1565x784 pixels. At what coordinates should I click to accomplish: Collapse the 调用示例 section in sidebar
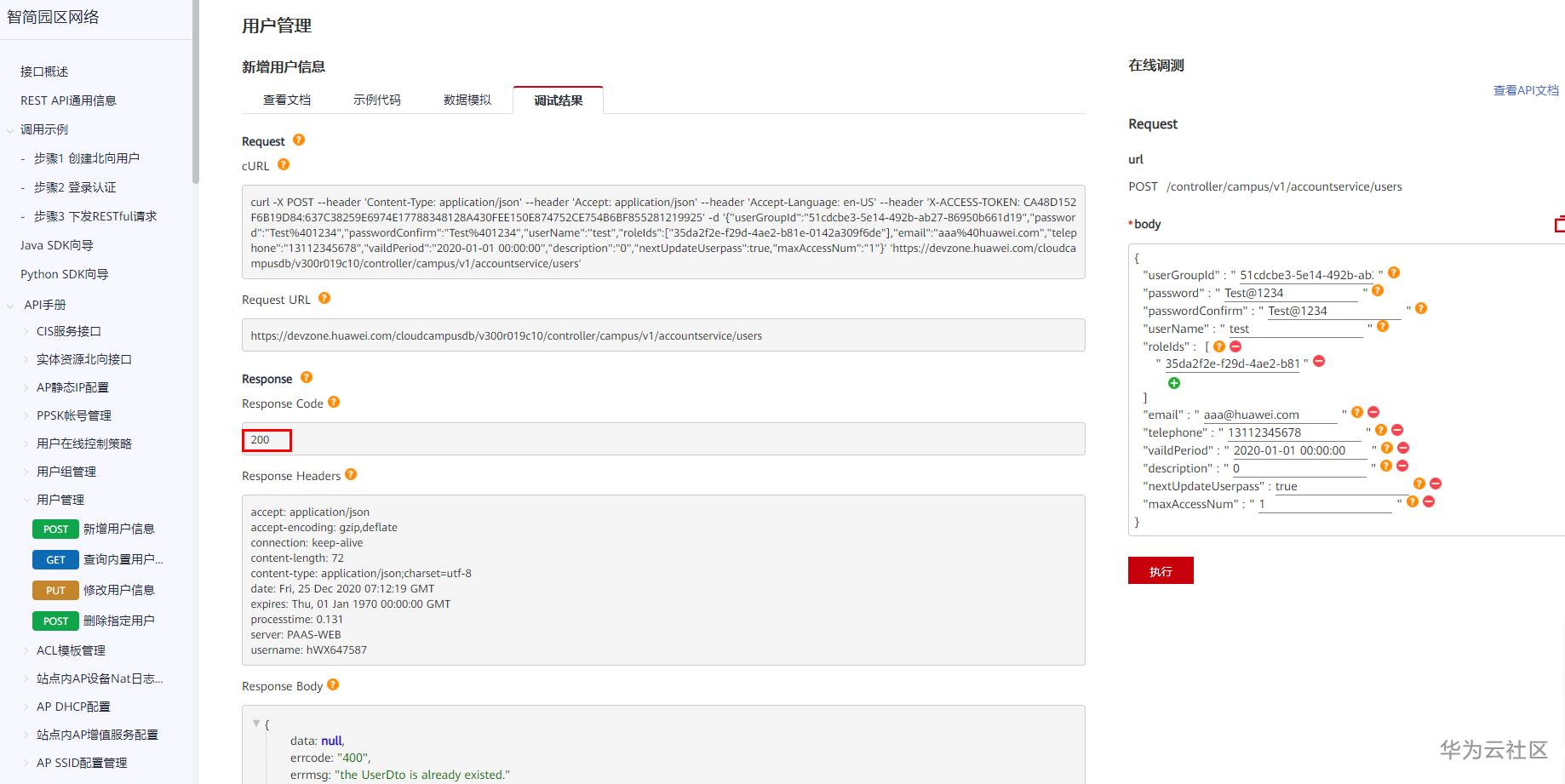coord(10,130)
